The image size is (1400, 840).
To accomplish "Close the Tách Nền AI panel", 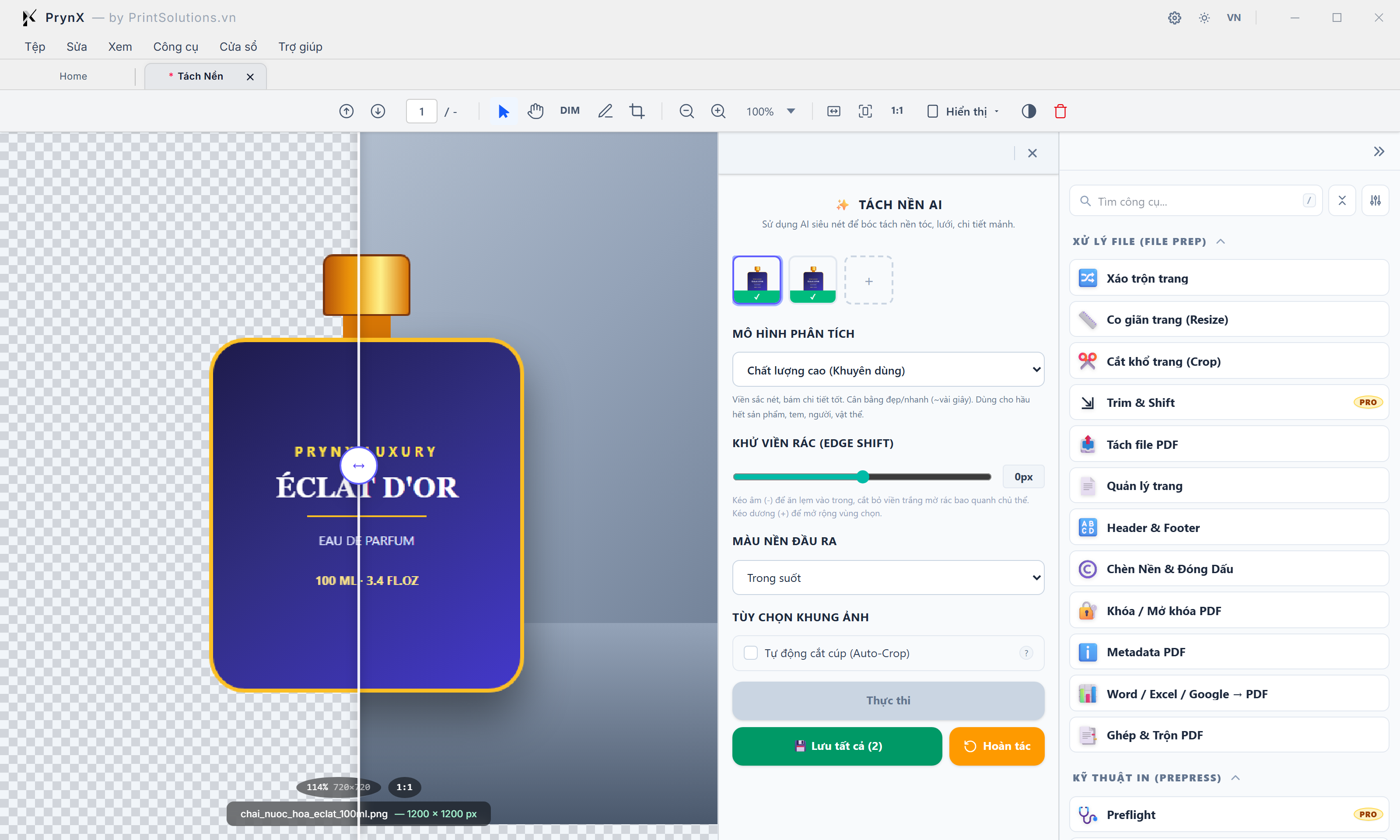I will 1032,153.
